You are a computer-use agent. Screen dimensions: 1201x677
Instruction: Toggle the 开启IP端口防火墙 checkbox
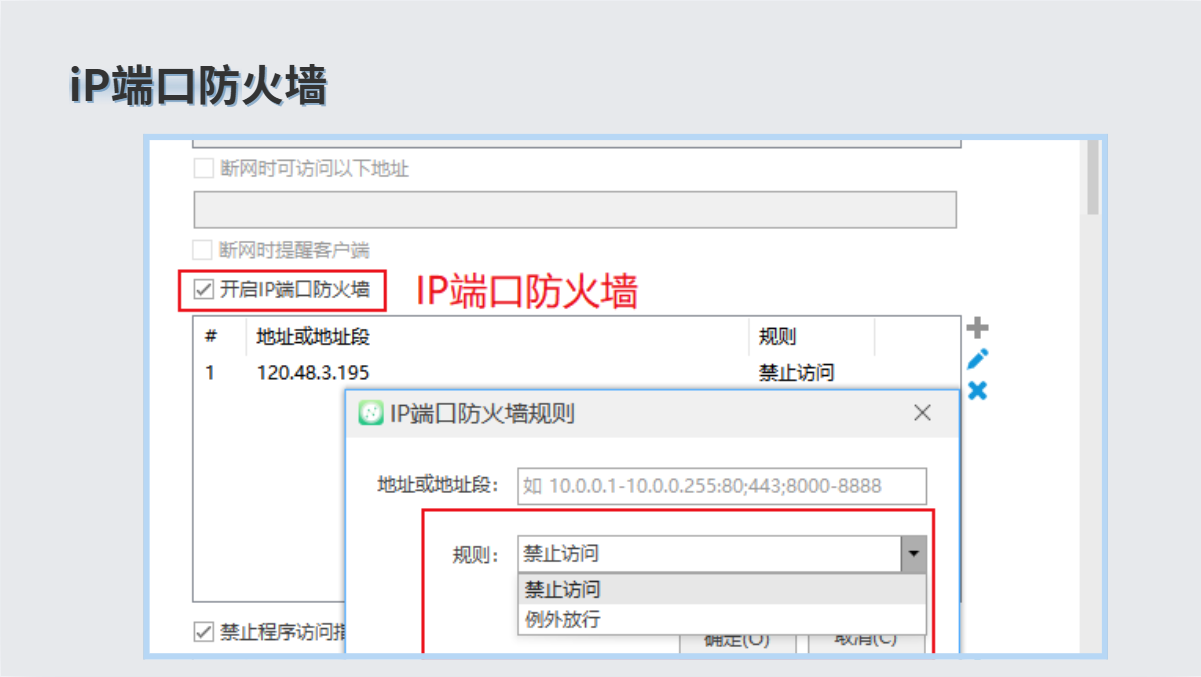204,290
